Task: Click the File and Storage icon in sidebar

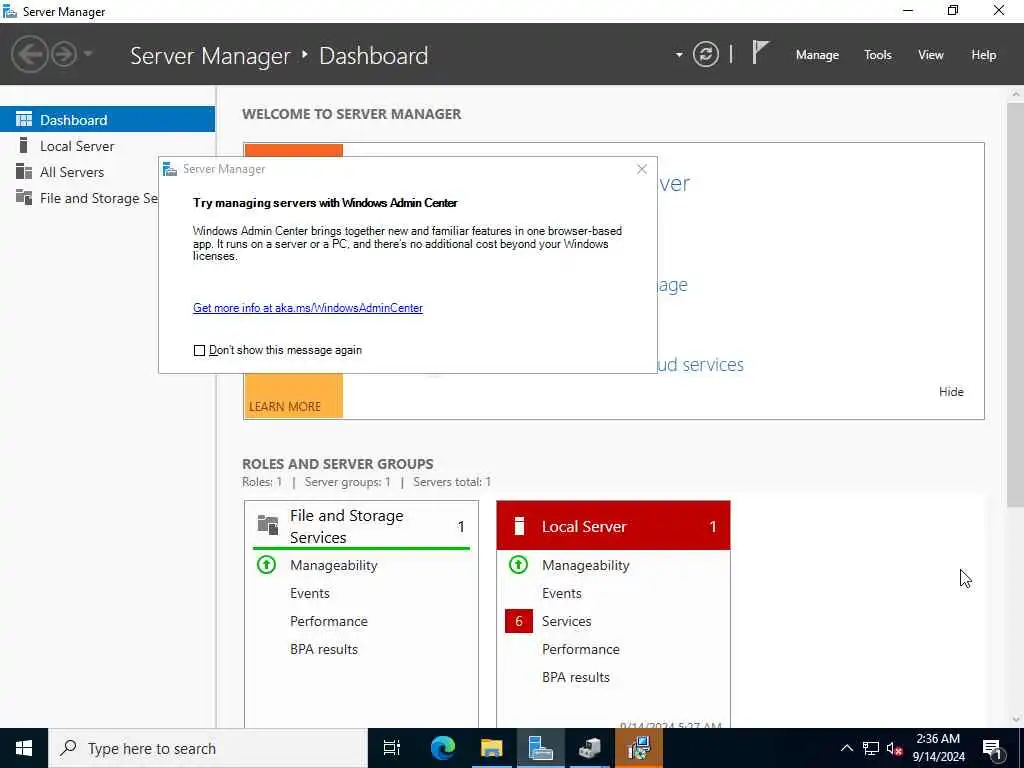Action: tap(24, 197)
